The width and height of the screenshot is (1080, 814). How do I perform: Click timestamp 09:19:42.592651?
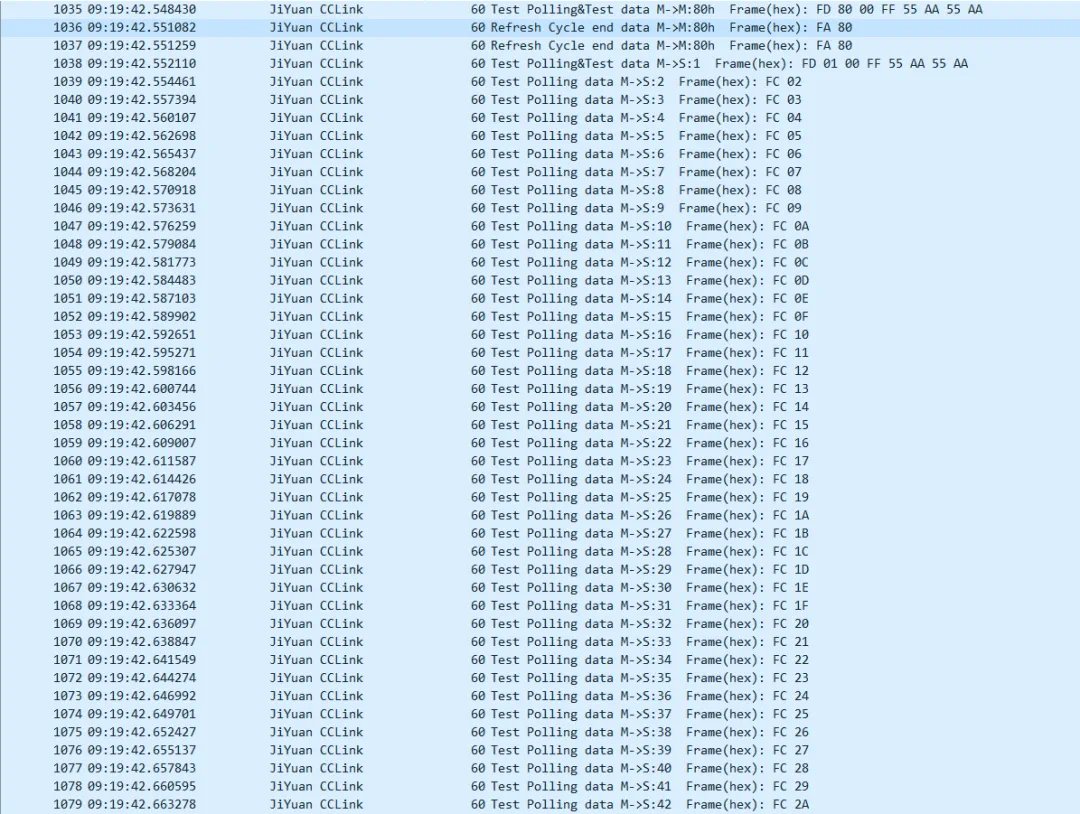pos(141,335)
